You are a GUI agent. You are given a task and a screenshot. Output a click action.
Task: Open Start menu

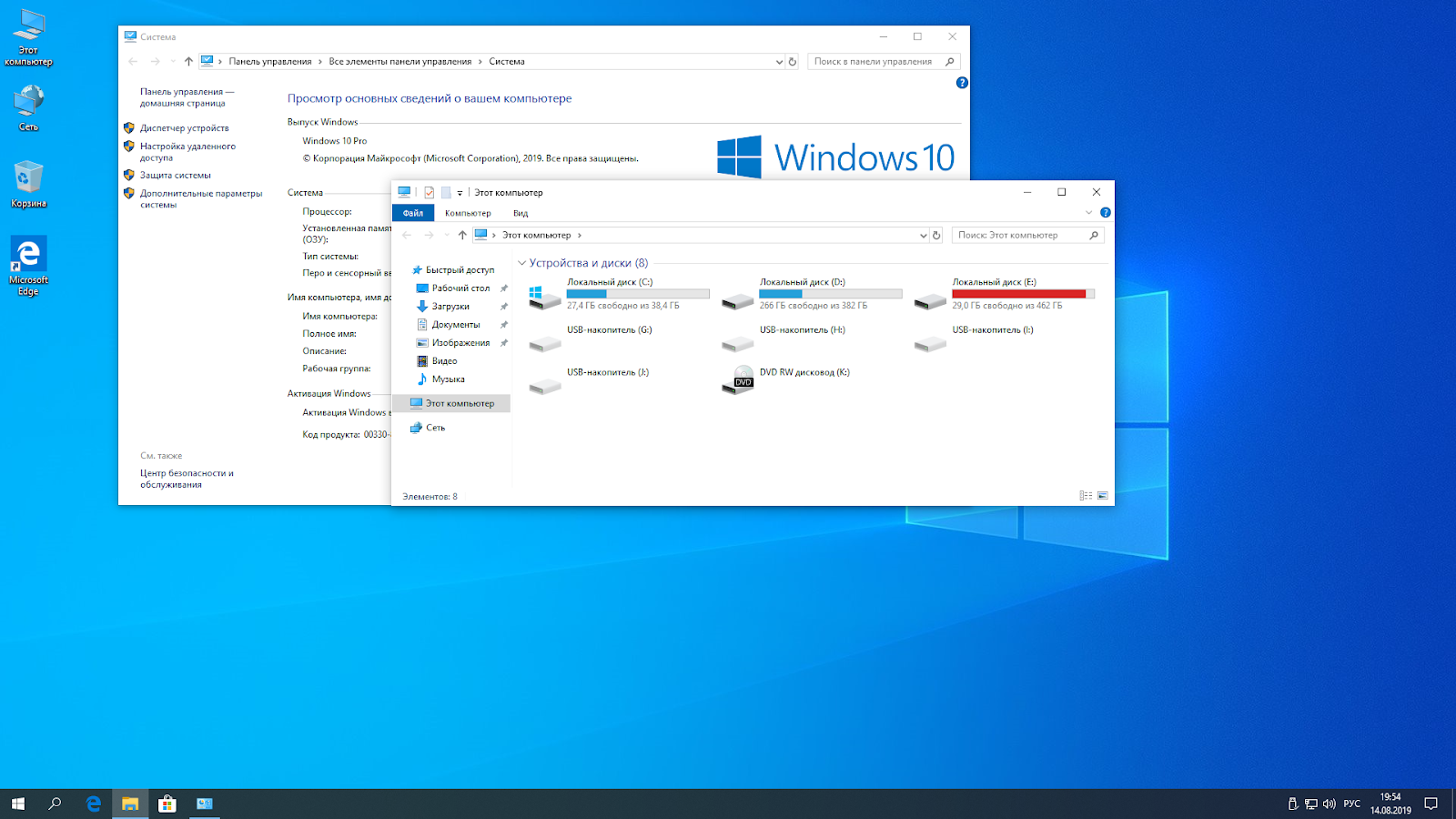pyautogui.click(x=18, y=804)
